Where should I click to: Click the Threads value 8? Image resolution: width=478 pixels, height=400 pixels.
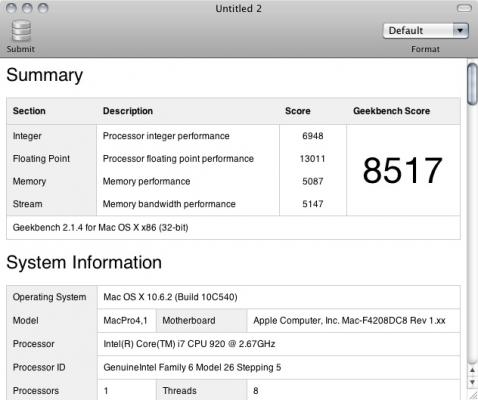(x=256, y=391)
